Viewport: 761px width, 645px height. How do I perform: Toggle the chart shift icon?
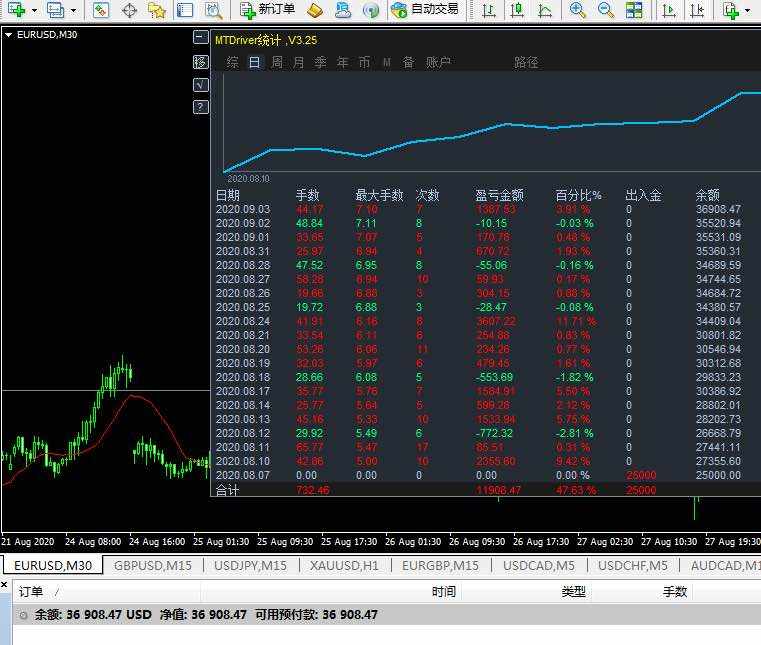(697, 10)
